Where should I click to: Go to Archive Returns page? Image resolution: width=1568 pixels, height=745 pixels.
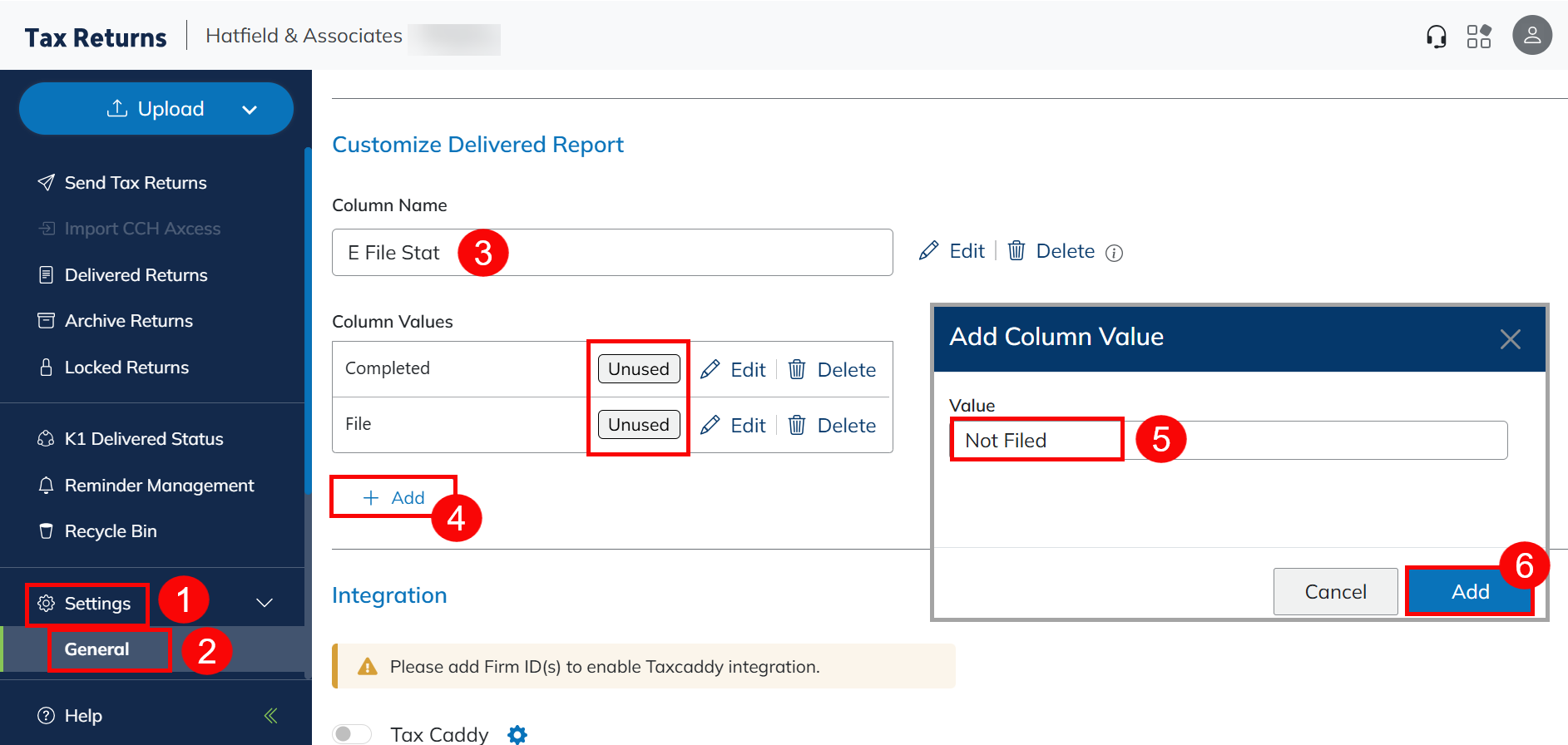128,321
